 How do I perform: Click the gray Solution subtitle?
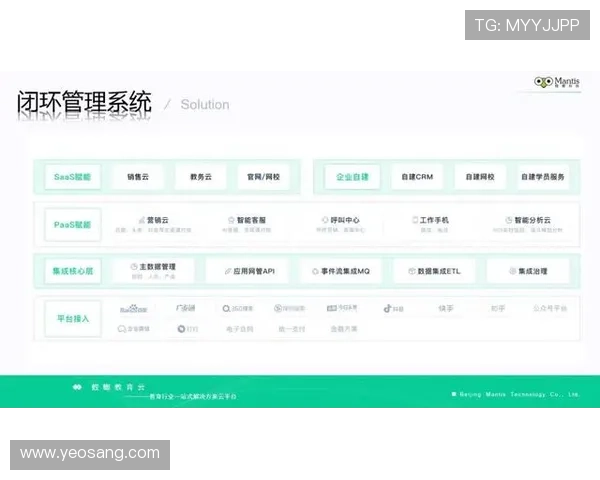[205, 104]
